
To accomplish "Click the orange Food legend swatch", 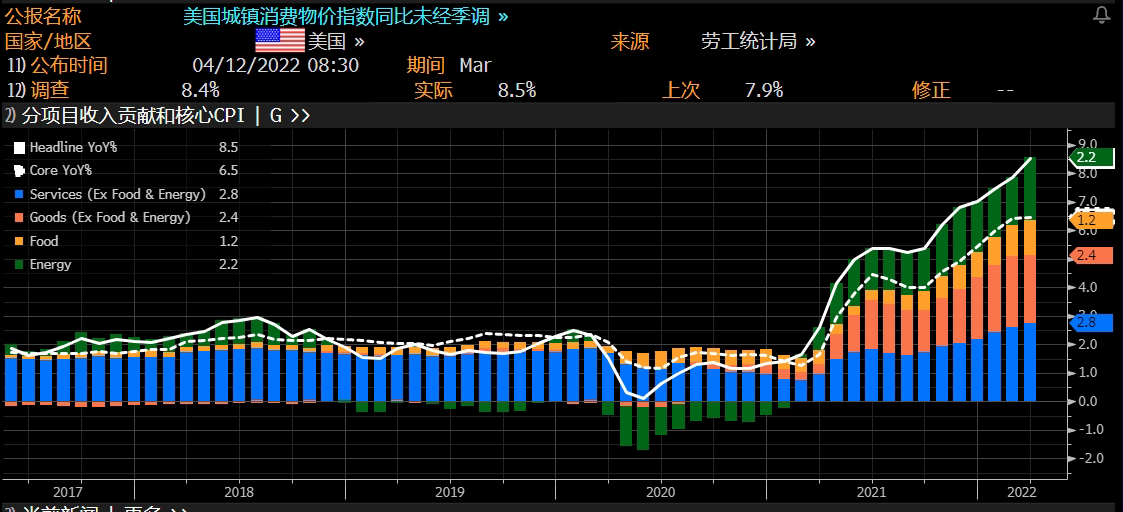I will pyautogui.click(x=19, y=241).
